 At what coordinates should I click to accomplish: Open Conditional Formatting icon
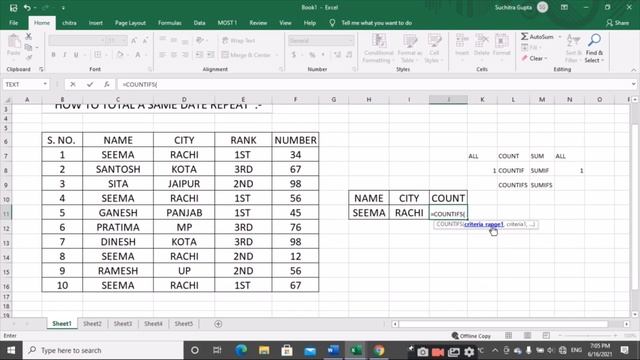[x=379, y=41]
